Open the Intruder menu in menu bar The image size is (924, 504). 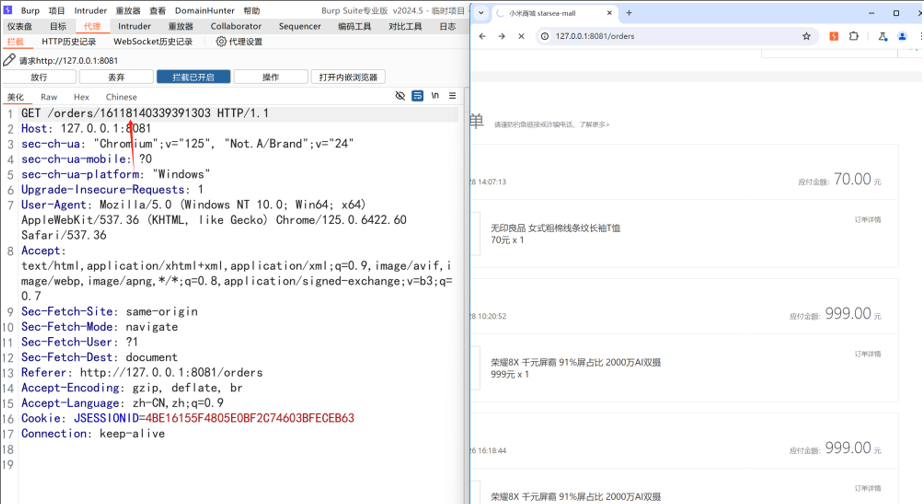(x=90, y=11)
